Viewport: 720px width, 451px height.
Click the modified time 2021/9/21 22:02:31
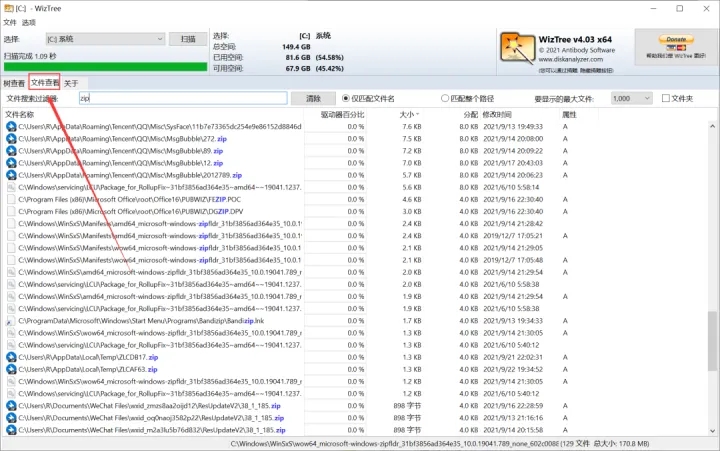click(x=513, y=357)
